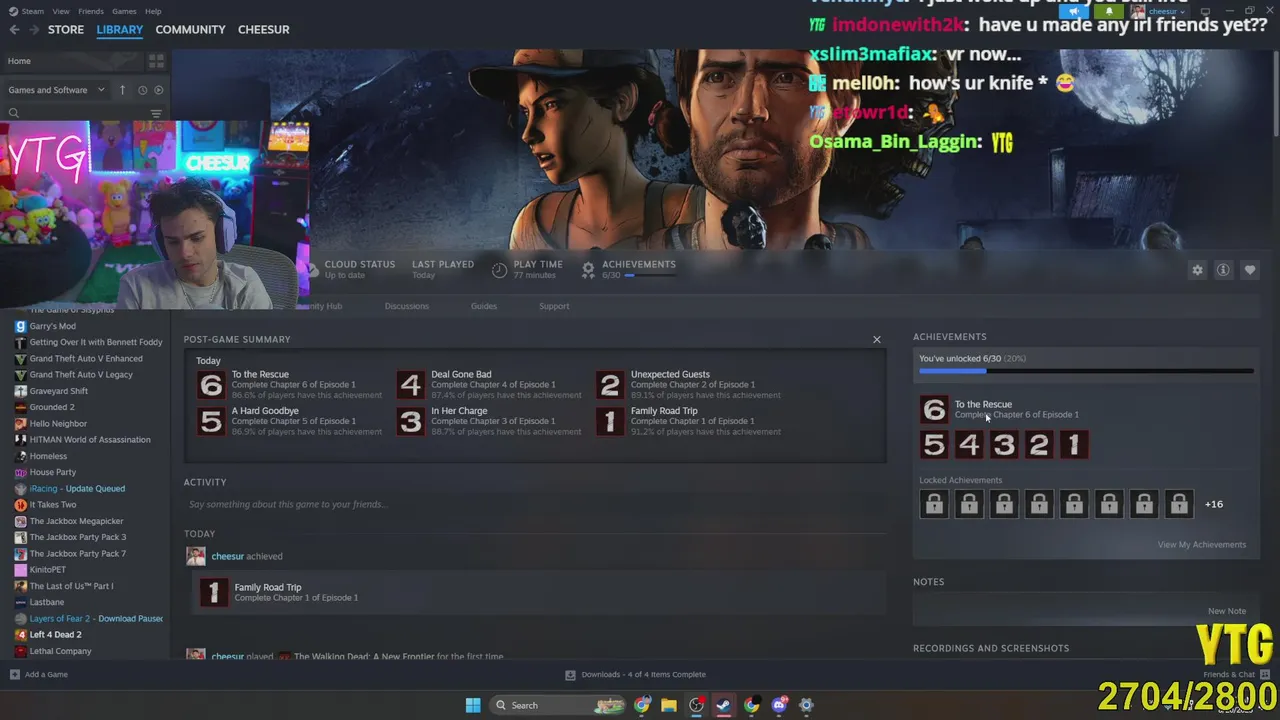
Task: Open the CHEESUR profile tab
Action: [264, 30]
